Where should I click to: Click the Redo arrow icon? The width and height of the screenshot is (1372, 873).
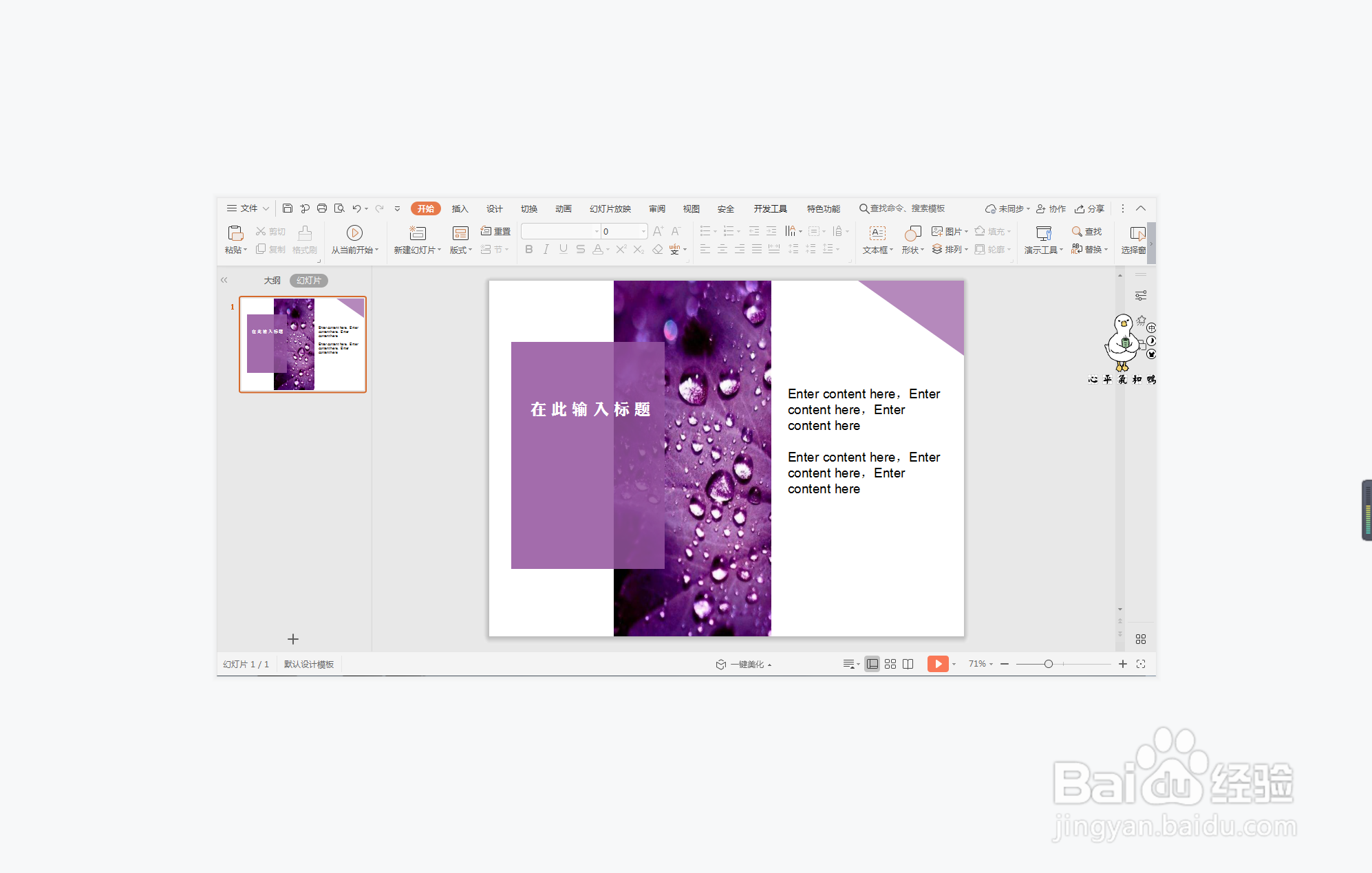click(x=379, y=208)
